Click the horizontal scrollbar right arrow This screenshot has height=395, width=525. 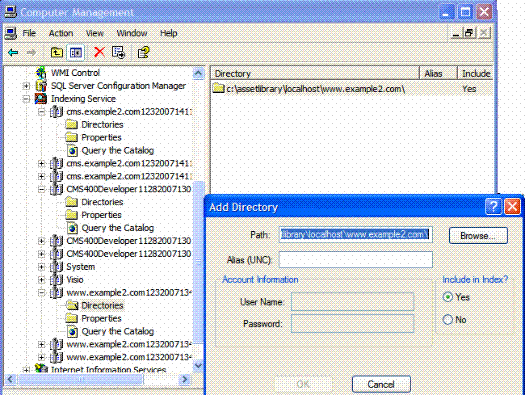[185, 379]
